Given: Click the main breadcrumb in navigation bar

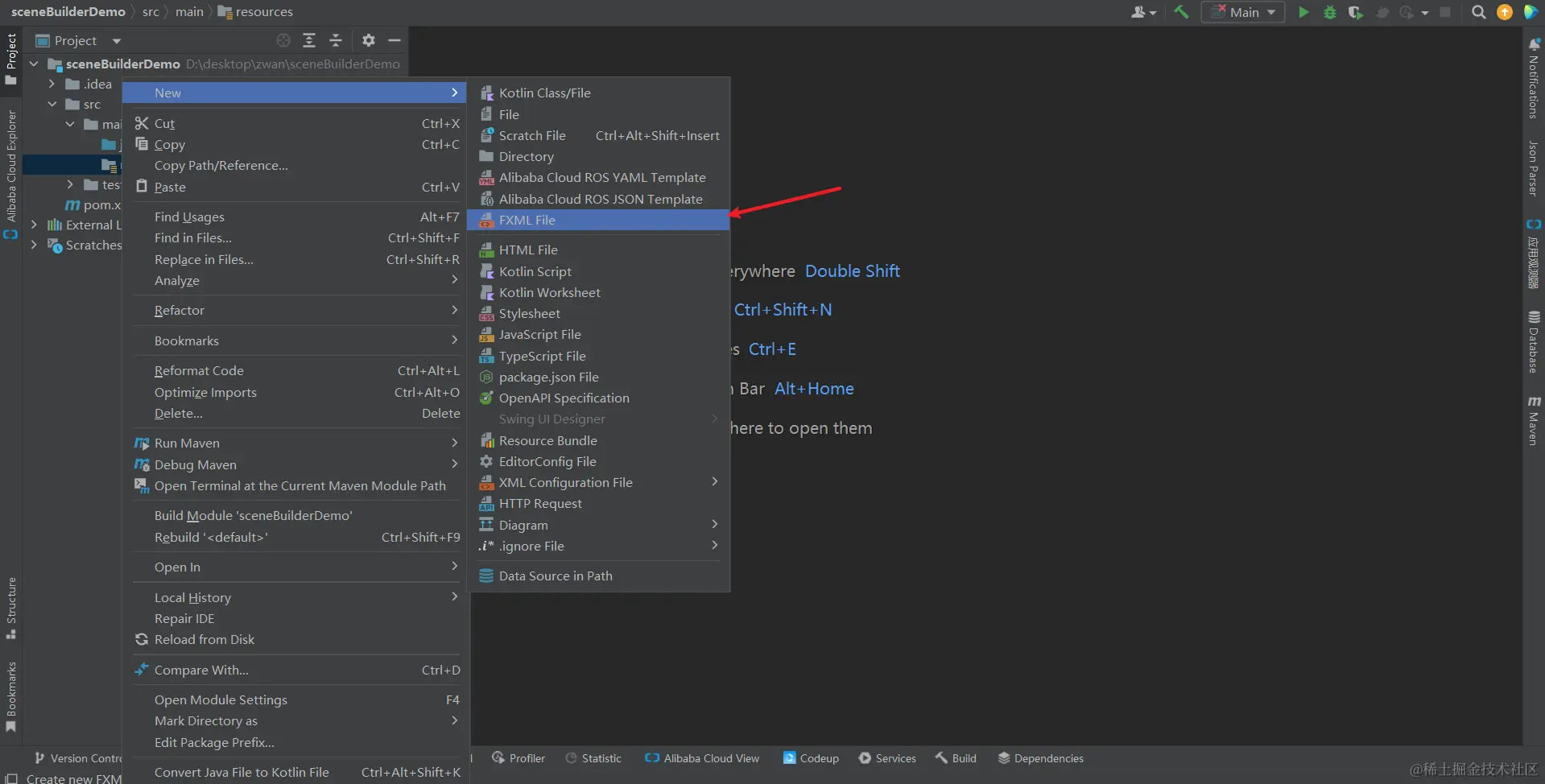Looking at the screenshot, I should tap(189, 12).
